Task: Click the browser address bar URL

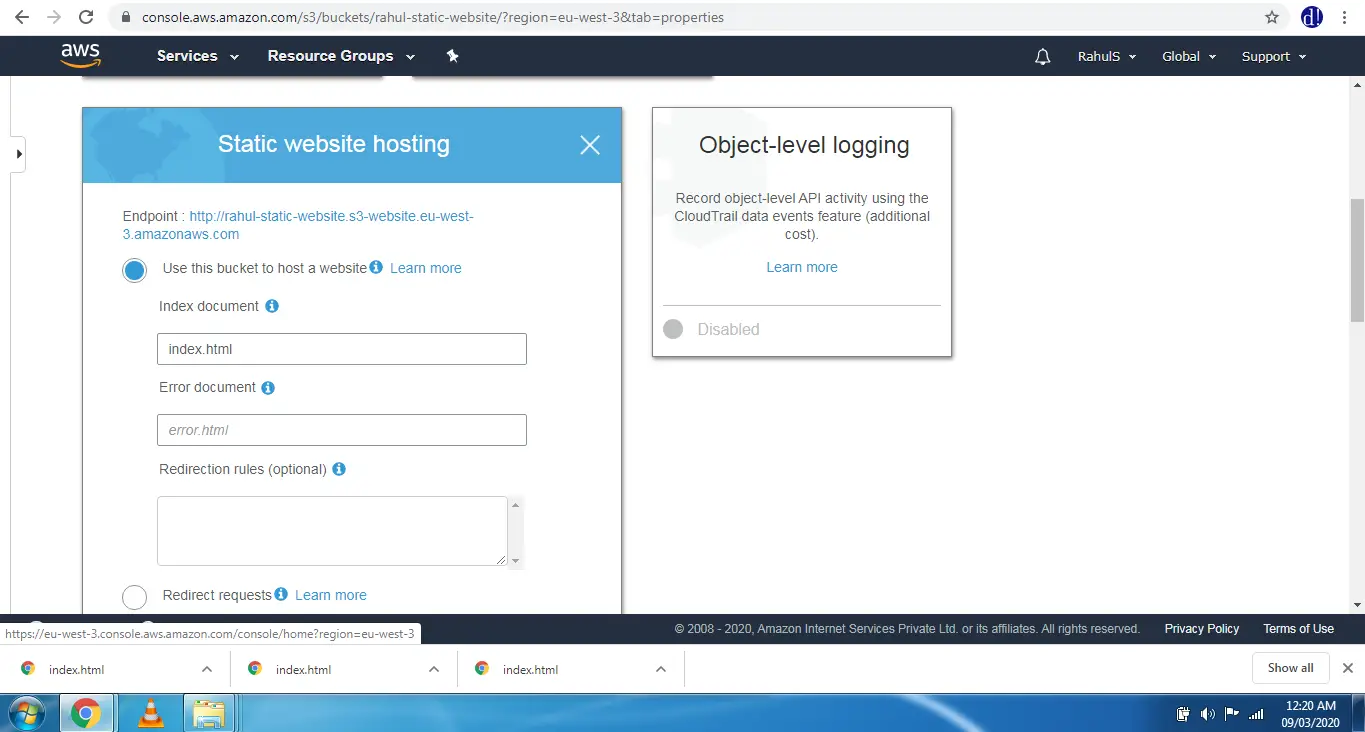Action: click(433, 17)
